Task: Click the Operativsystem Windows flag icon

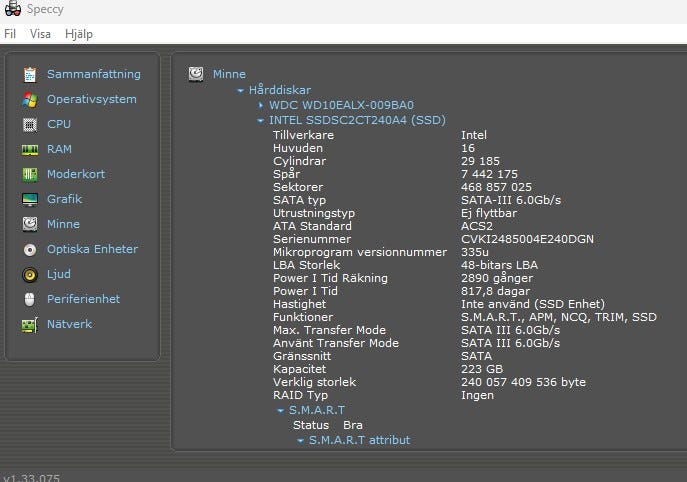Action: (x=29, y=99)
